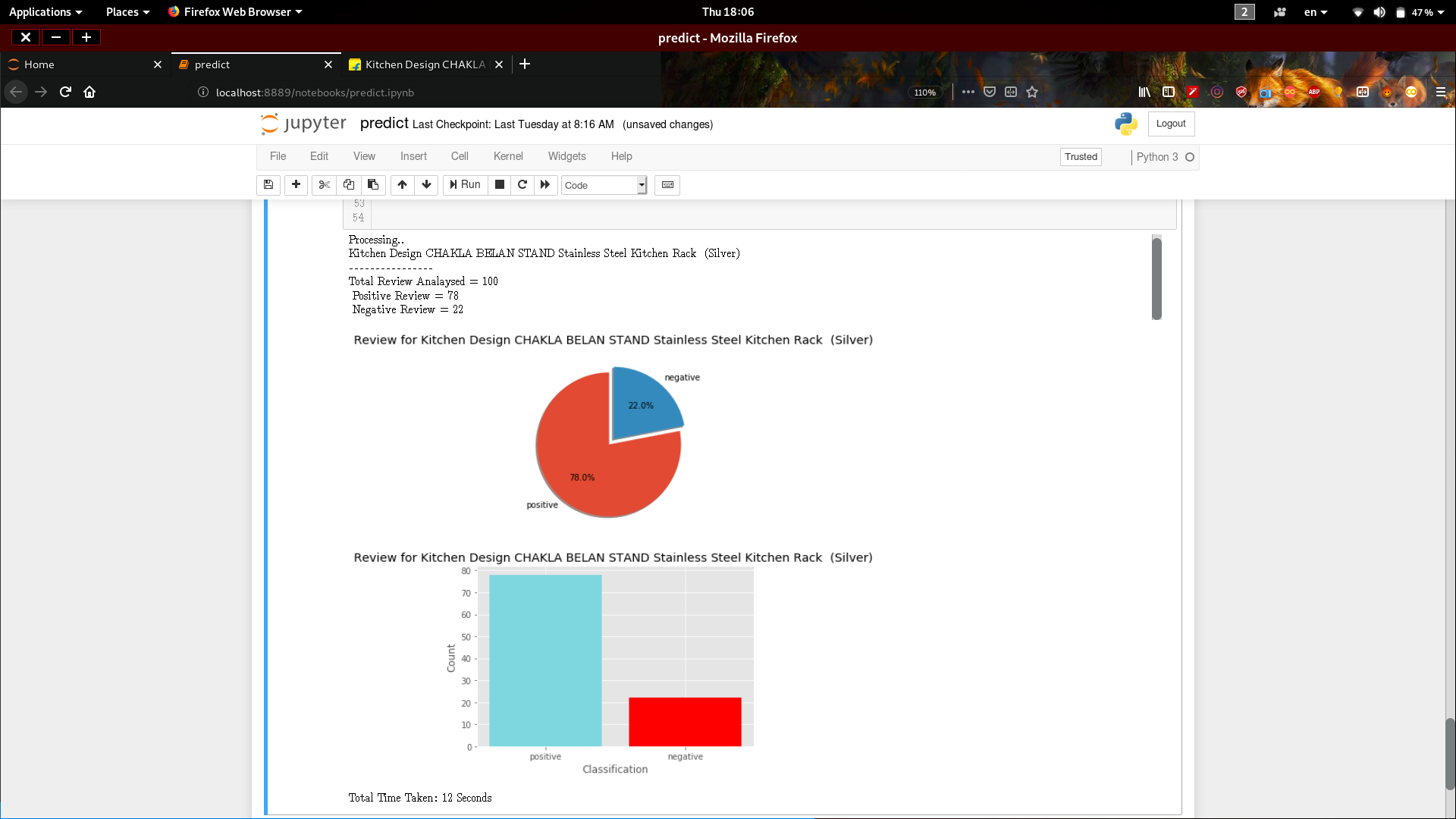Bookmark this page with star icon
Image resolution: width=1456 pixels, height=819 pixels.
[x=1032, y=92]
